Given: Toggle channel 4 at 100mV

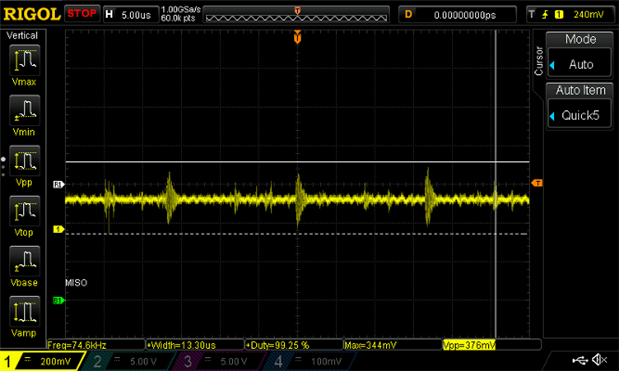Looking at the screenshot, I should 310,361.
